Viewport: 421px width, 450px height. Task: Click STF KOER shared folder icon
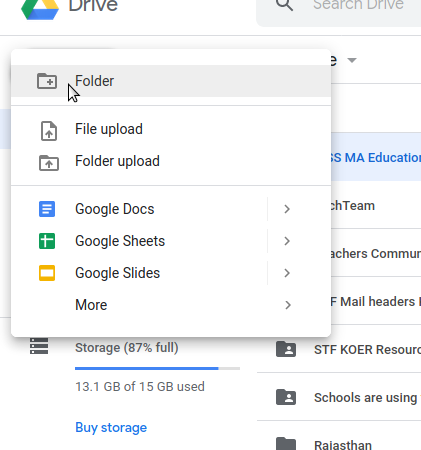point(286,349)
